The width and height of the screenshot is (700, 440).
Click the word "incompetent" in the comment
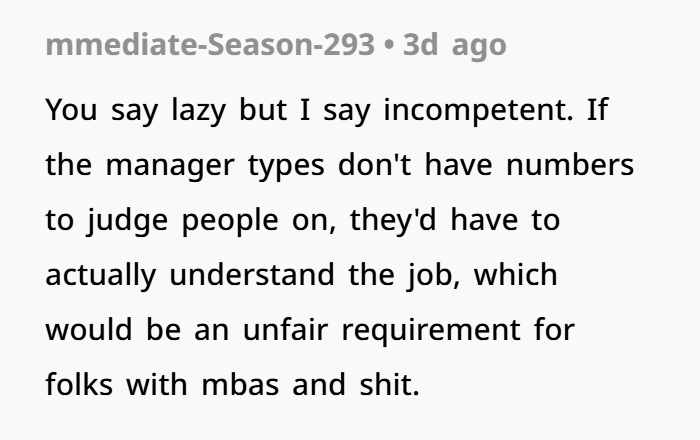[x=478, y=110]
